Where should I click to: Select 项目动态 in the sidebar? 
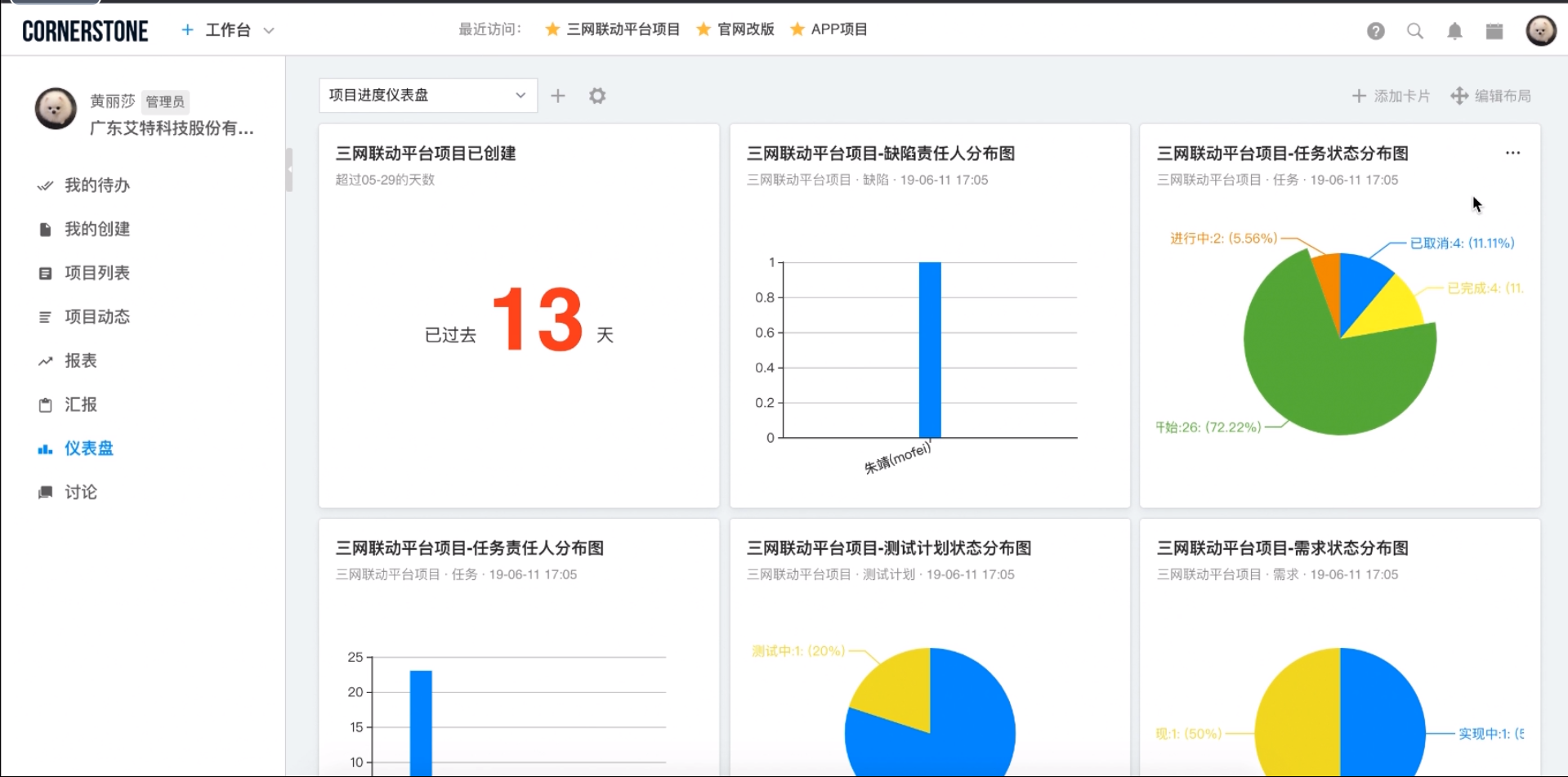96,316
